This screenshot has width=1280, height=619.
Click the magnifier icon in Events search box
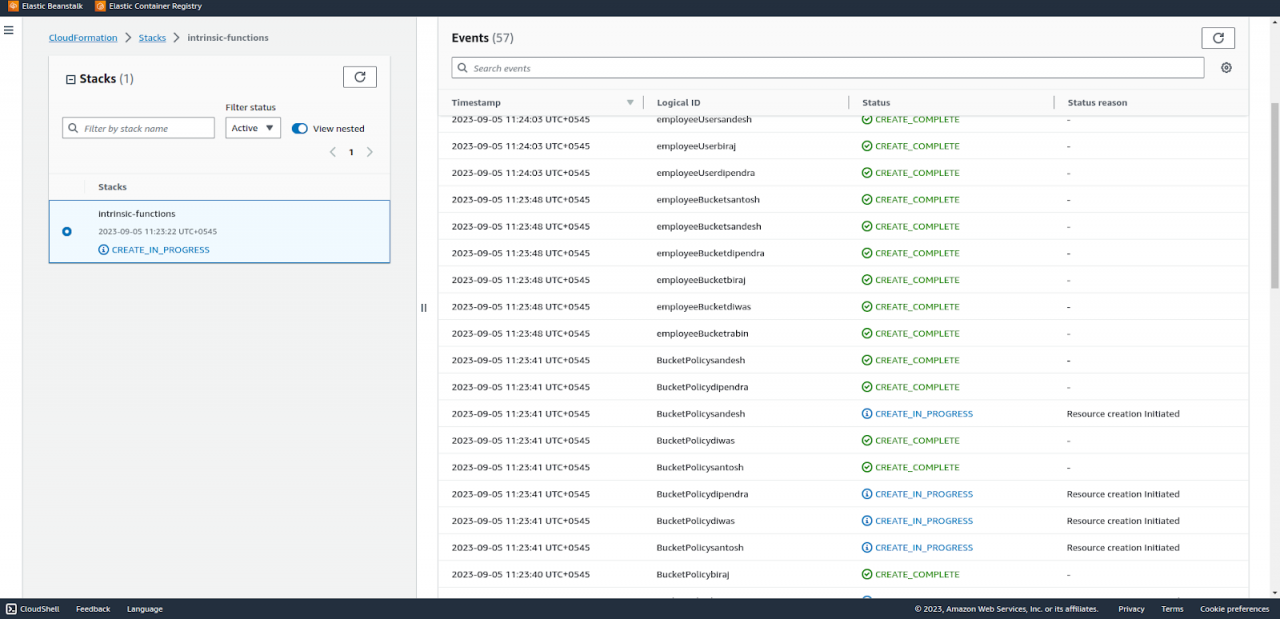[x=462, y=68]
